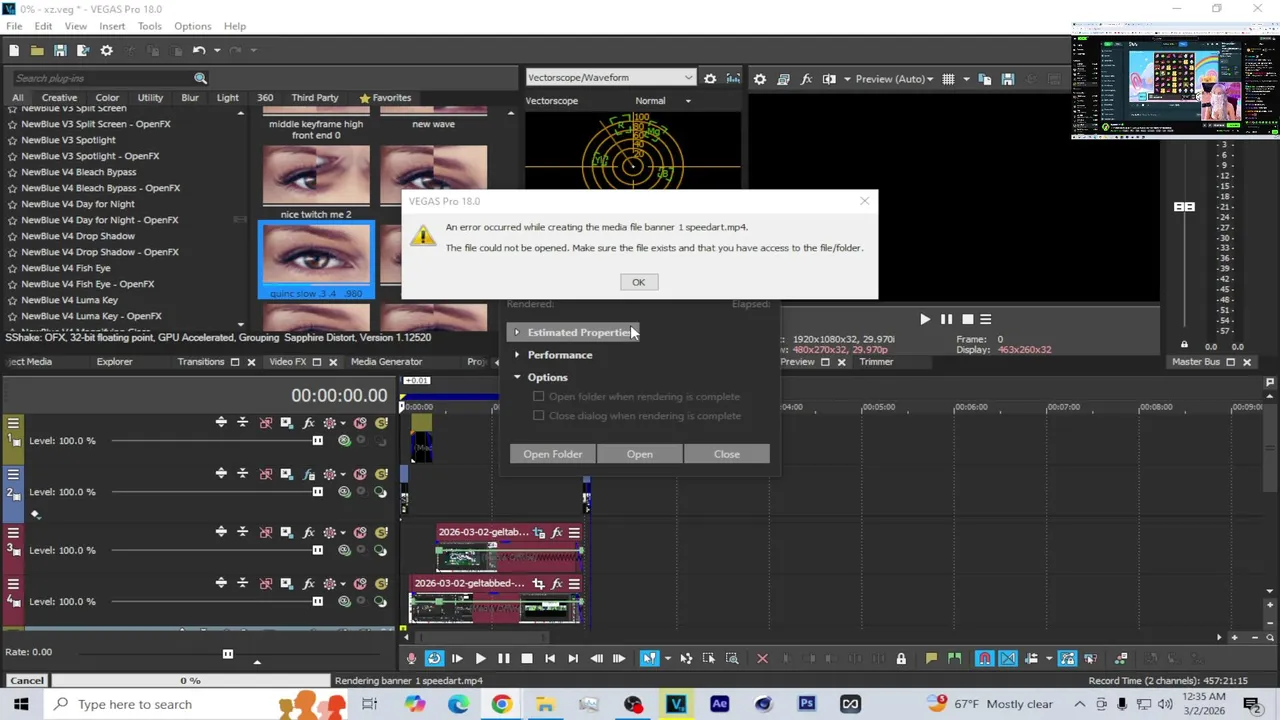
Task: Mute track 1 video
Action: point(360,423)
